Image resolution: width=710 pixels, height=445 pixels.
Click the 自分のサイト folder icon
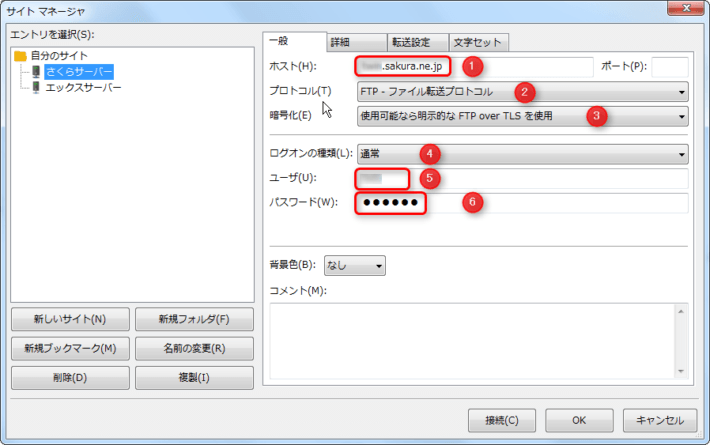tap(20, 56)
